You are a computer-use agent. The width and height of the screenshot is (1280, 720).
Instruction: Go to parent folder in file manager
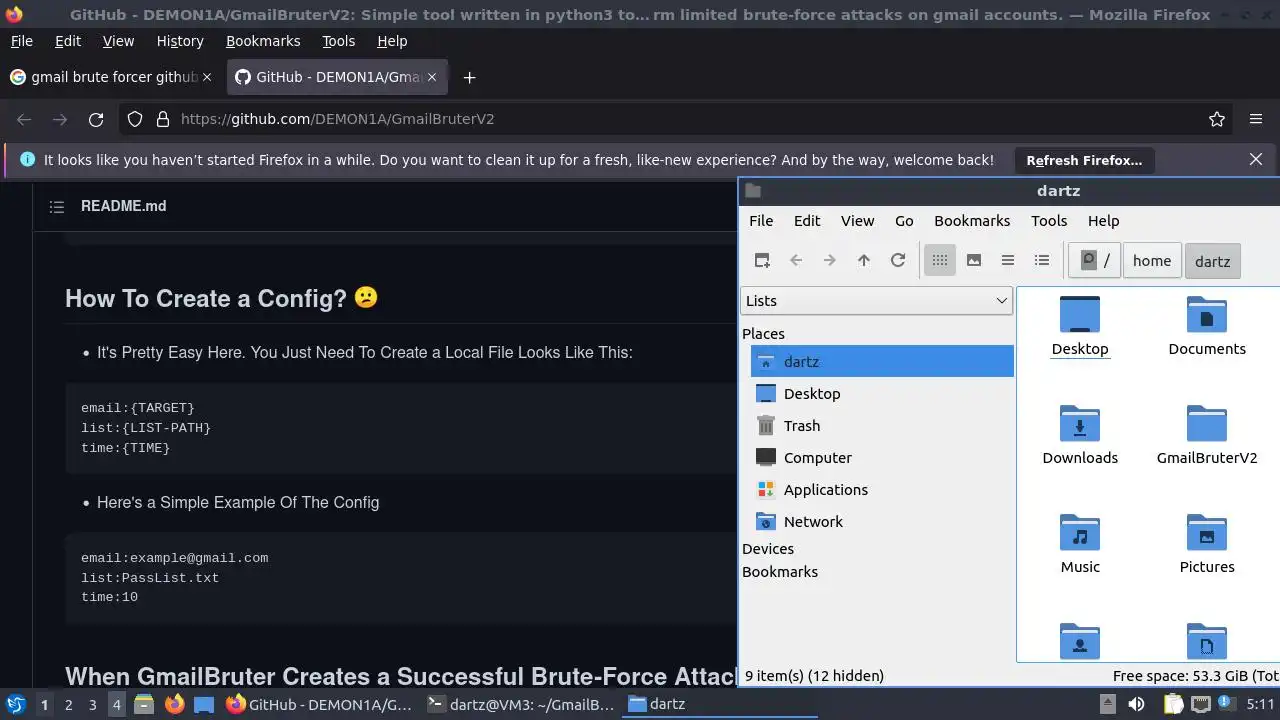pyautogui.click(x=864, y=261)
